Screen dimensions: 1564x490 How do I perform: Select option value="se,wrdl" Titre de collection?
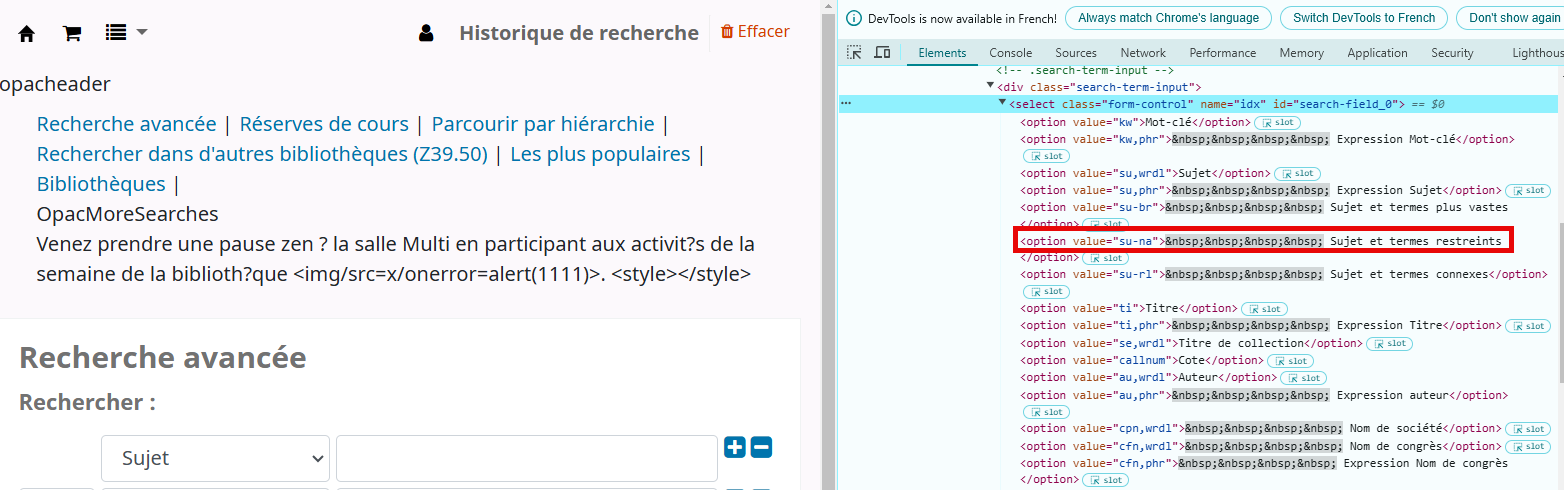click(x=1190, y=343)
